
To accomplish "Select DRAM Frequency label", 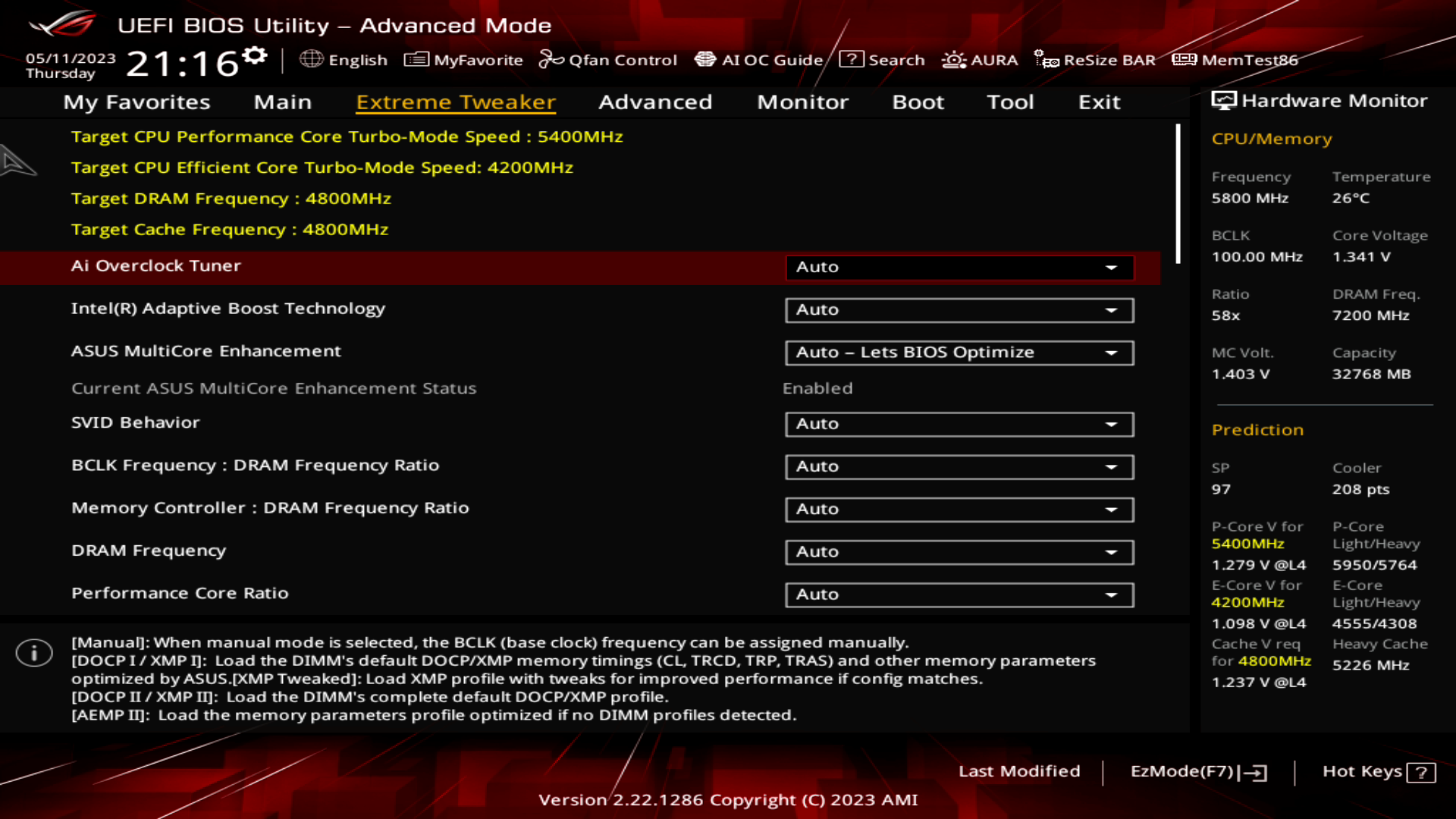I will [149, 551].
